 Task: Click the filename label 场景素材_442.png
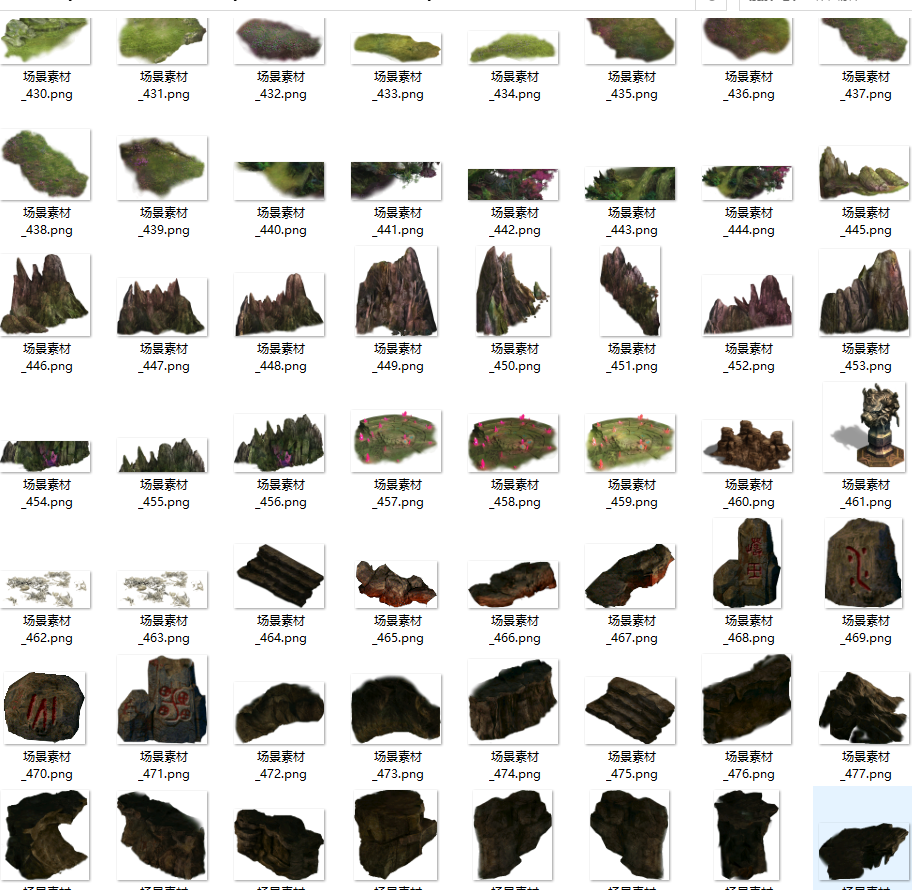coord(514,222)
